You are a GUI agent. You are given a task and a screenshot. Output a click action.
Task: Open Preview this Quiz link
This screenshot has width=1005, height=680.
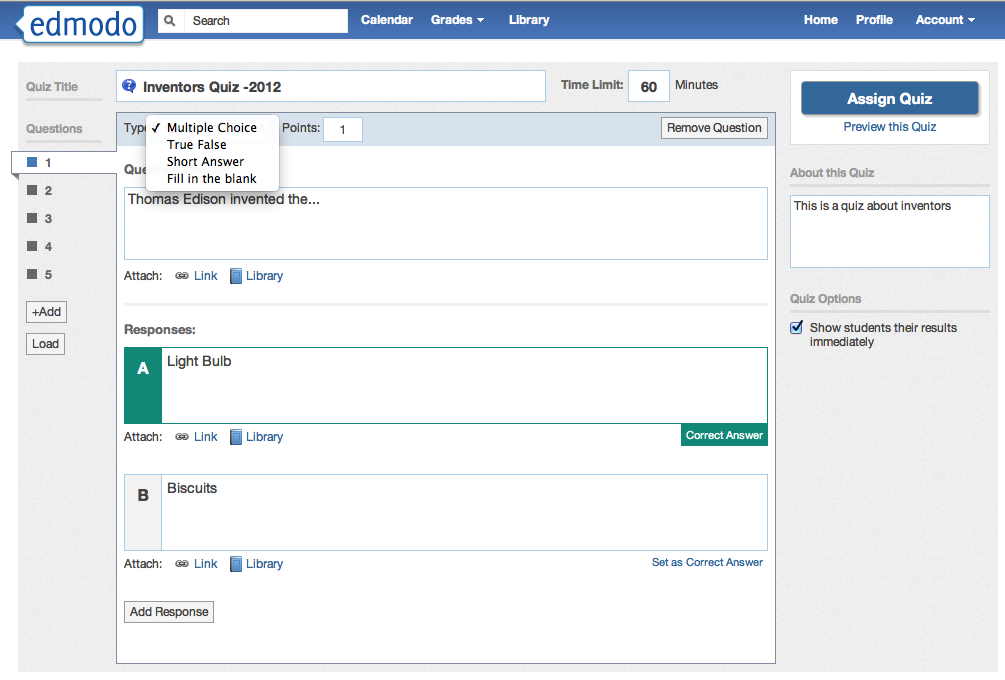click(889, 127)
